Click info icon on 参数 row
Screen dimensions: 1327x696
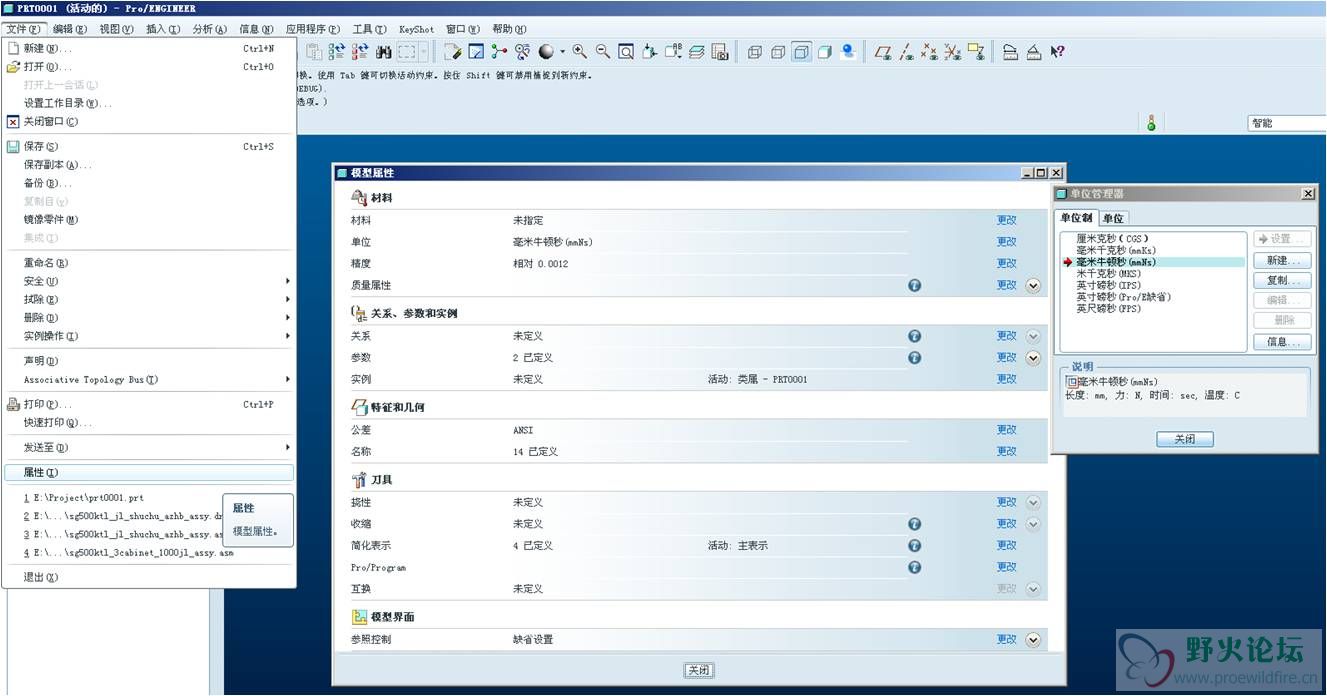[914, 357]
